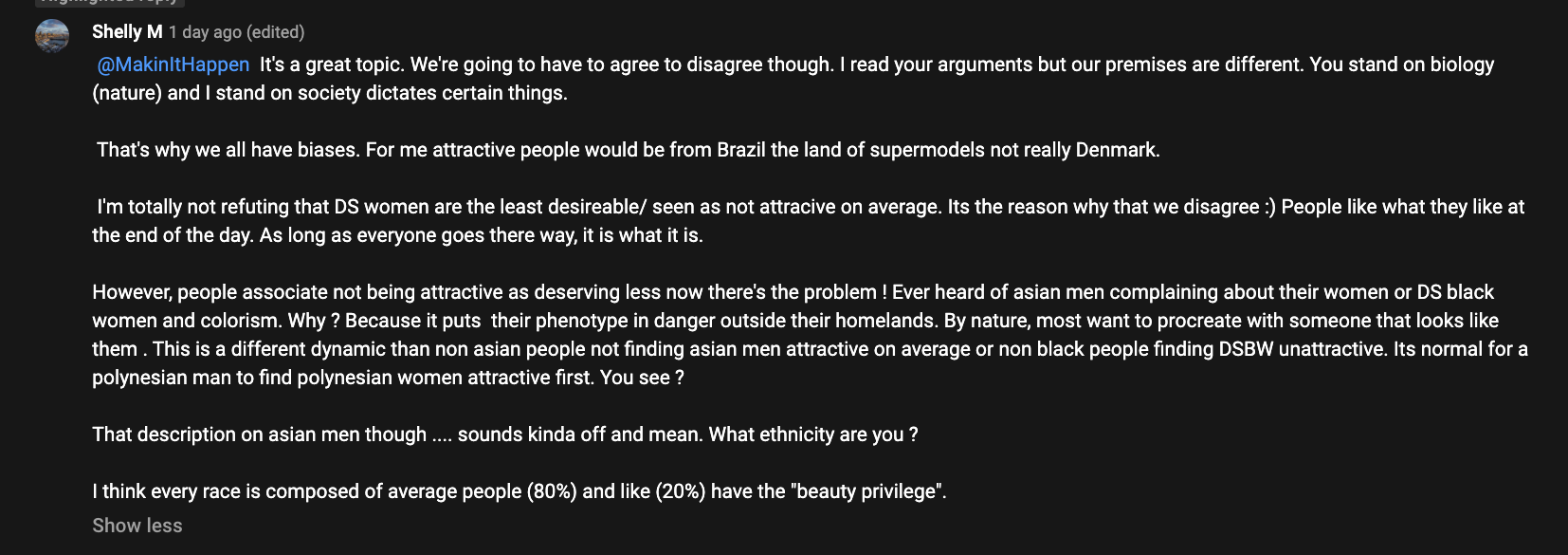Click the "(20%)" figure in the last line
1568x555 pixels.
(x=680, y=491)
